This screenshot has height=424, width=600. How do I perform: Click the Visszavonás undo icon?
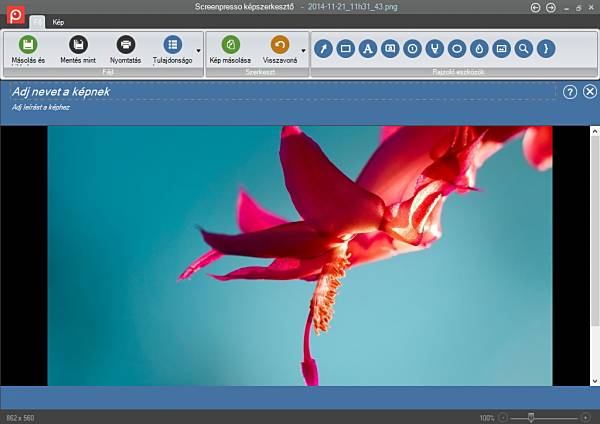coord(280,45)
